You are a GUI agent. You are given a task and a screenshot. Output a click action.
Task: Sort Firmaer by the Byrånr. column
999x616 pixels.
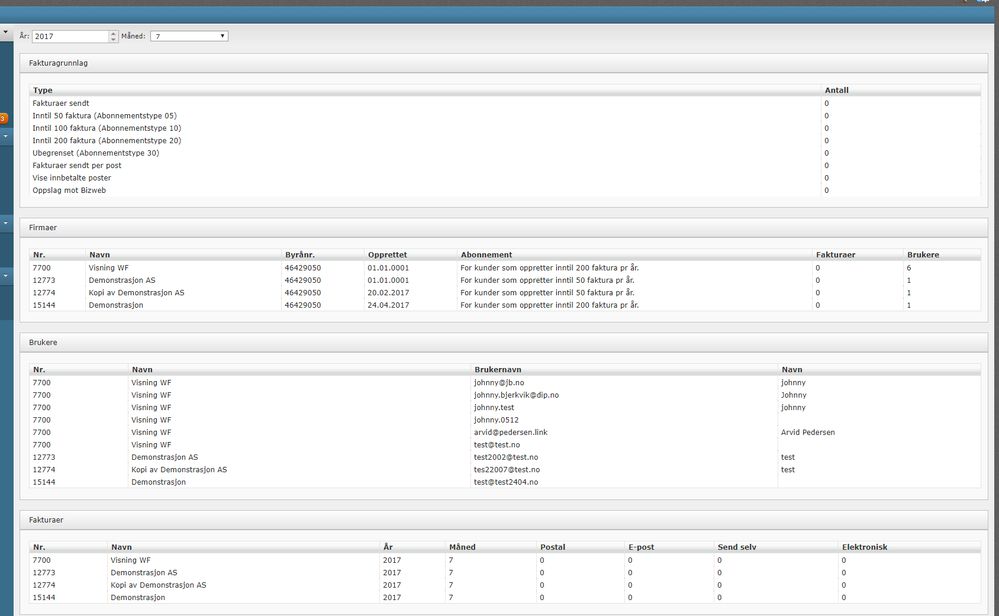click(322, 254)
